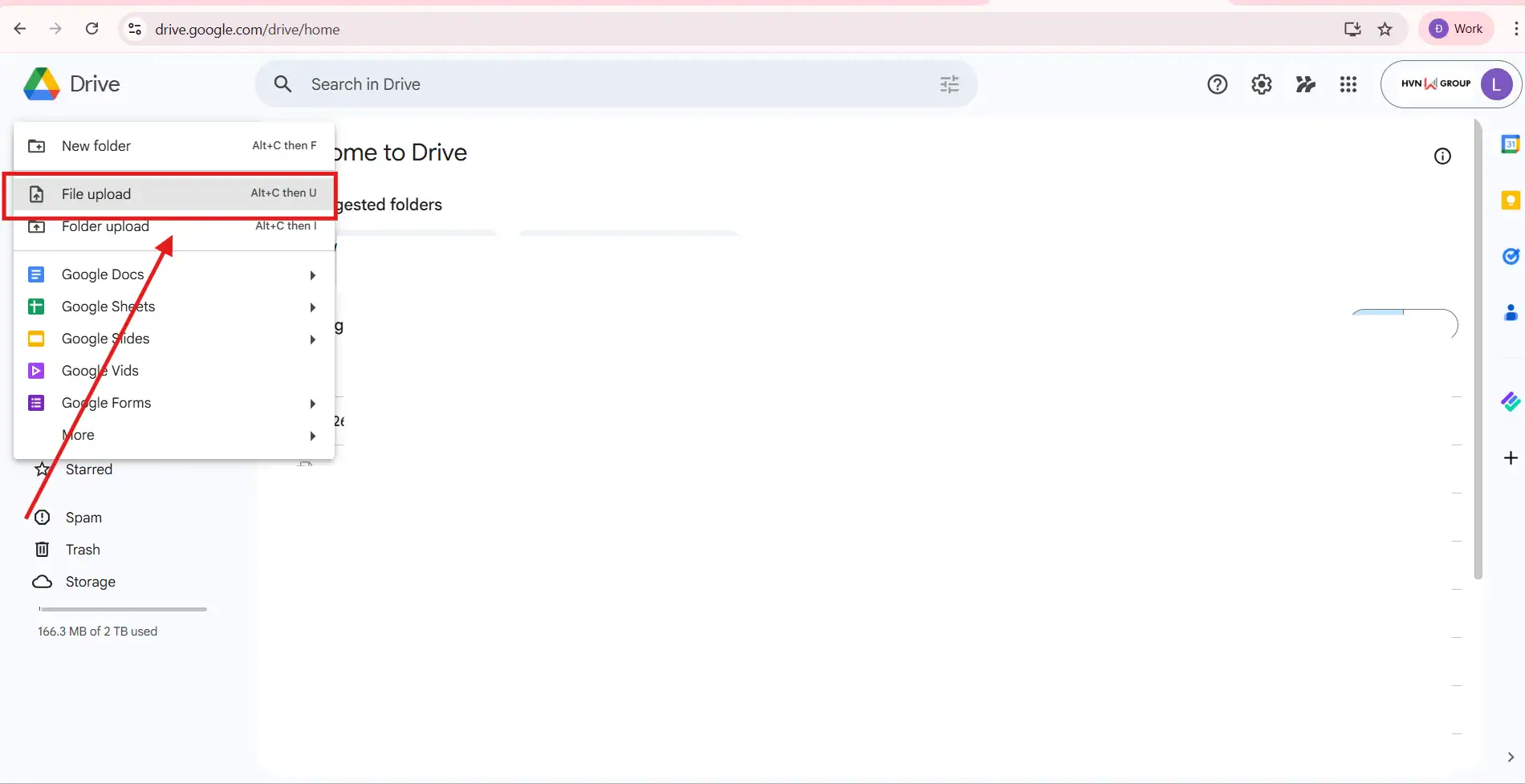Add more side panel apps with plus icon
The height and width of the screenshot is (784, 1525).
pos(1511,457)
